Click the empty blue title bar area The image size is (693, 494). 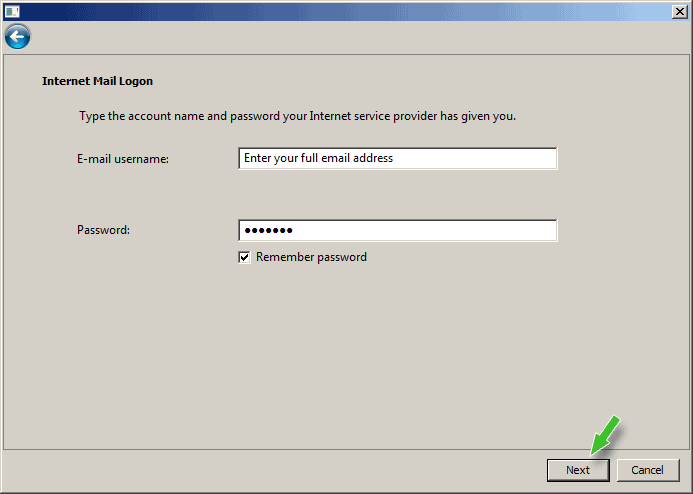click(340, 10)
